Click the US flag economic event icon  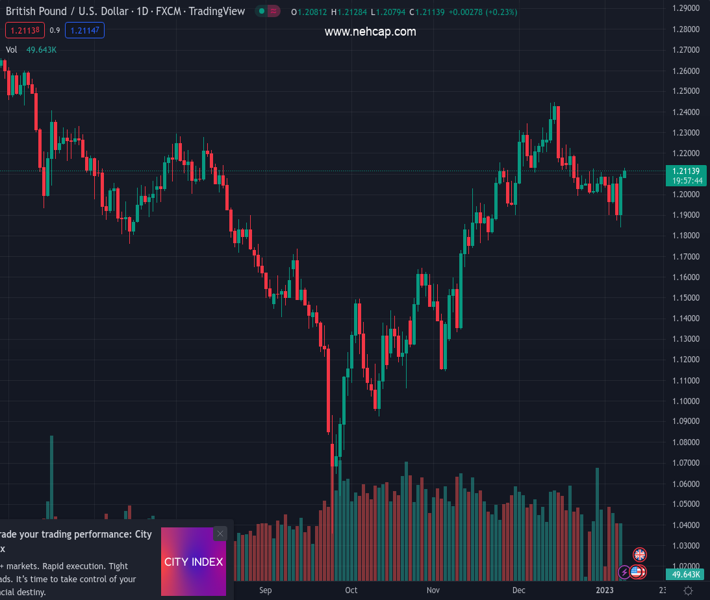(636, 572)
